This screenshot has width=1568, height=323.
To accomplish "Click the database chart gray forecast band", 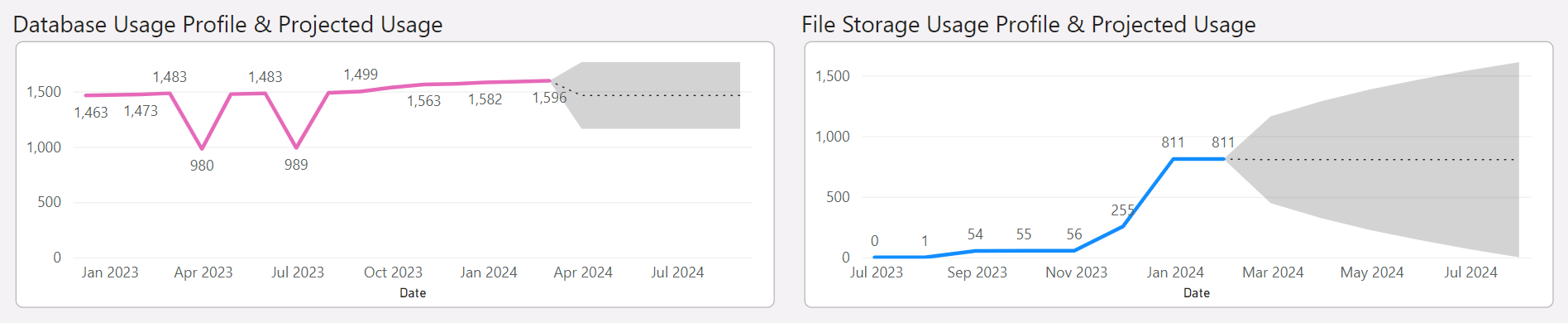I will coord(653,95).
